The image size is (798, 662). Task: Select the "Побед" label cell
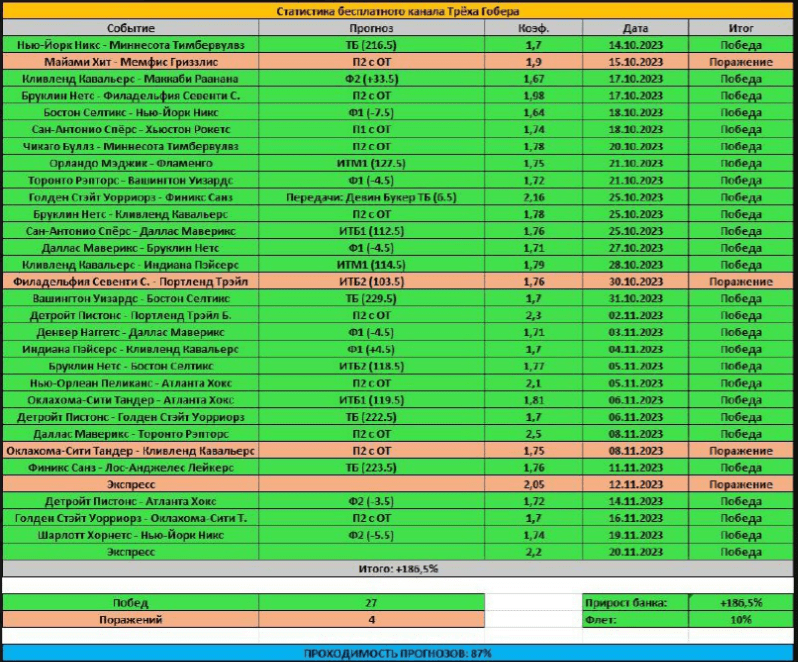coord(130,603)
